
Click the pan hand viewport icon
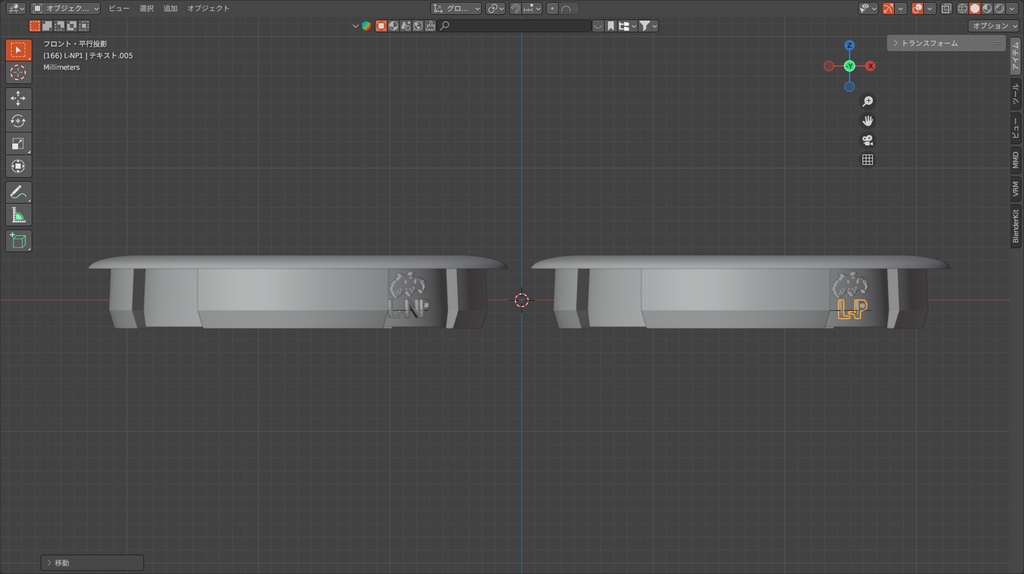point(867,121)
